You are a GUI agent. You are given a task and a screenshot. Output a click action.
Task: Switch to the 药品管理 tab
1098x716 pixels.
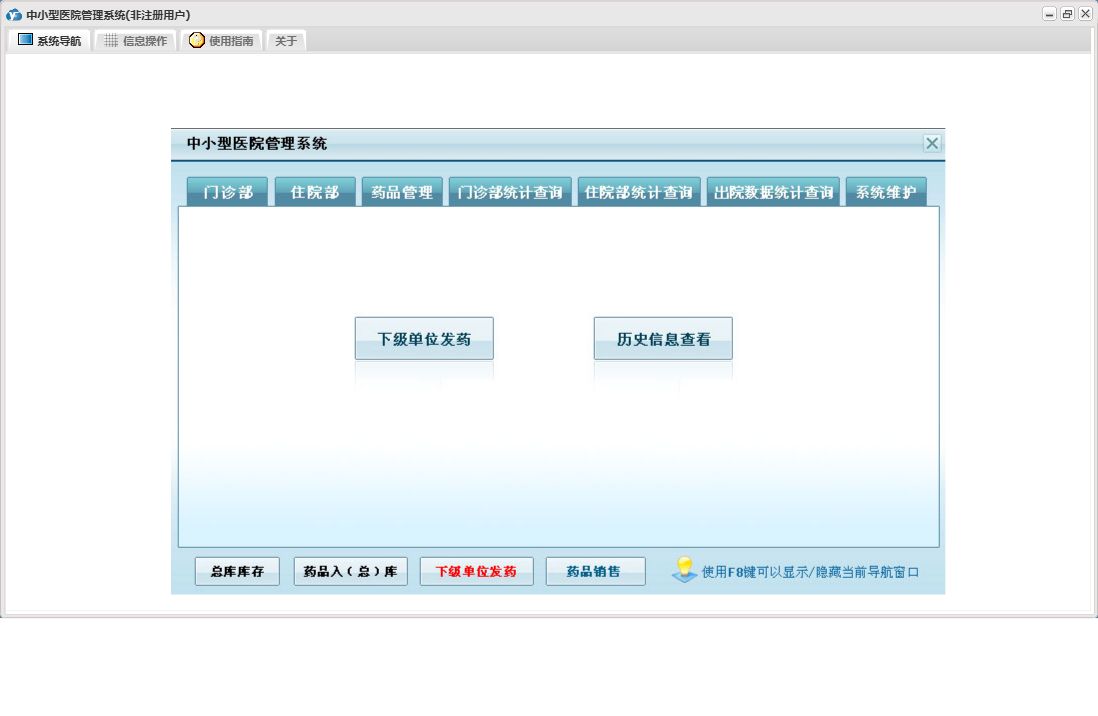402,192
